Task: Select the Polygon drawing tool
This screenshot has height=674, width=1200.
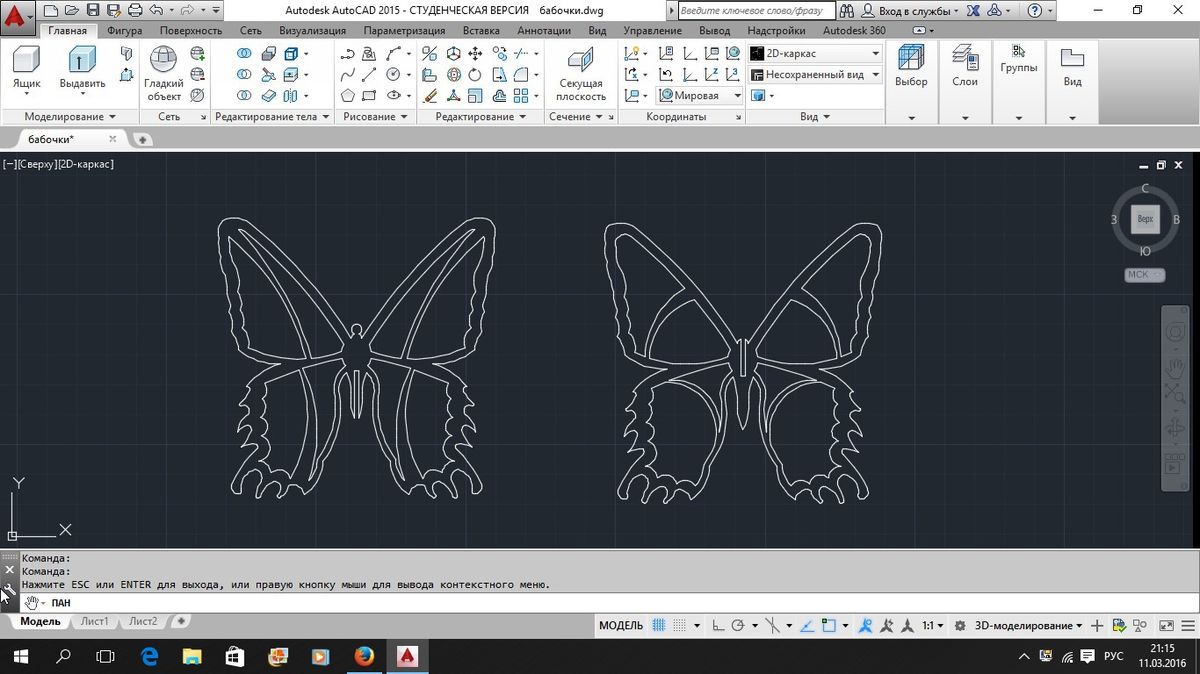Action: click(347, 96)
